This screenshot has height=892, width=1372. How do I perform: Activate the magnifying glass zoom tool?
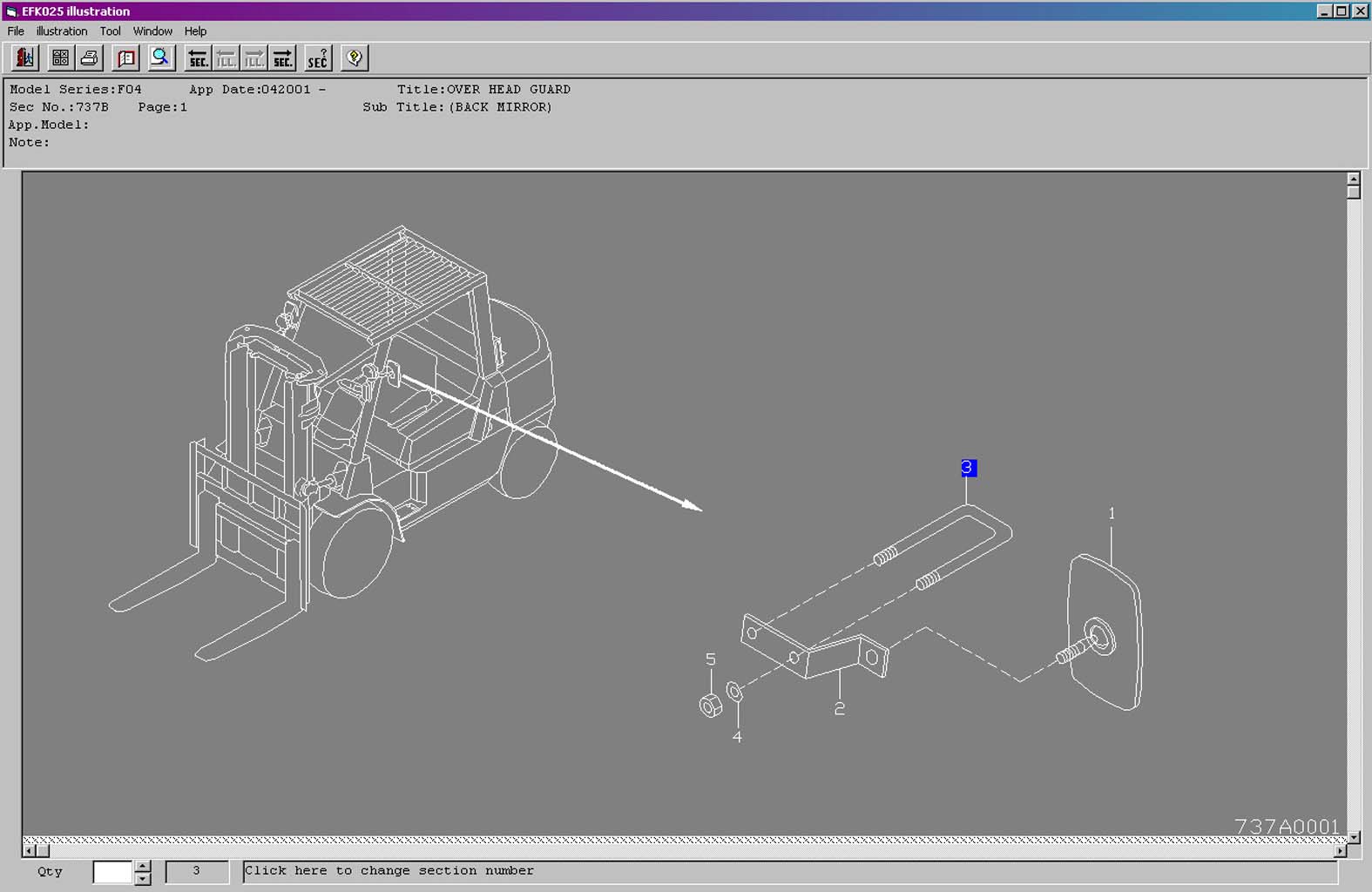[160, 58]
